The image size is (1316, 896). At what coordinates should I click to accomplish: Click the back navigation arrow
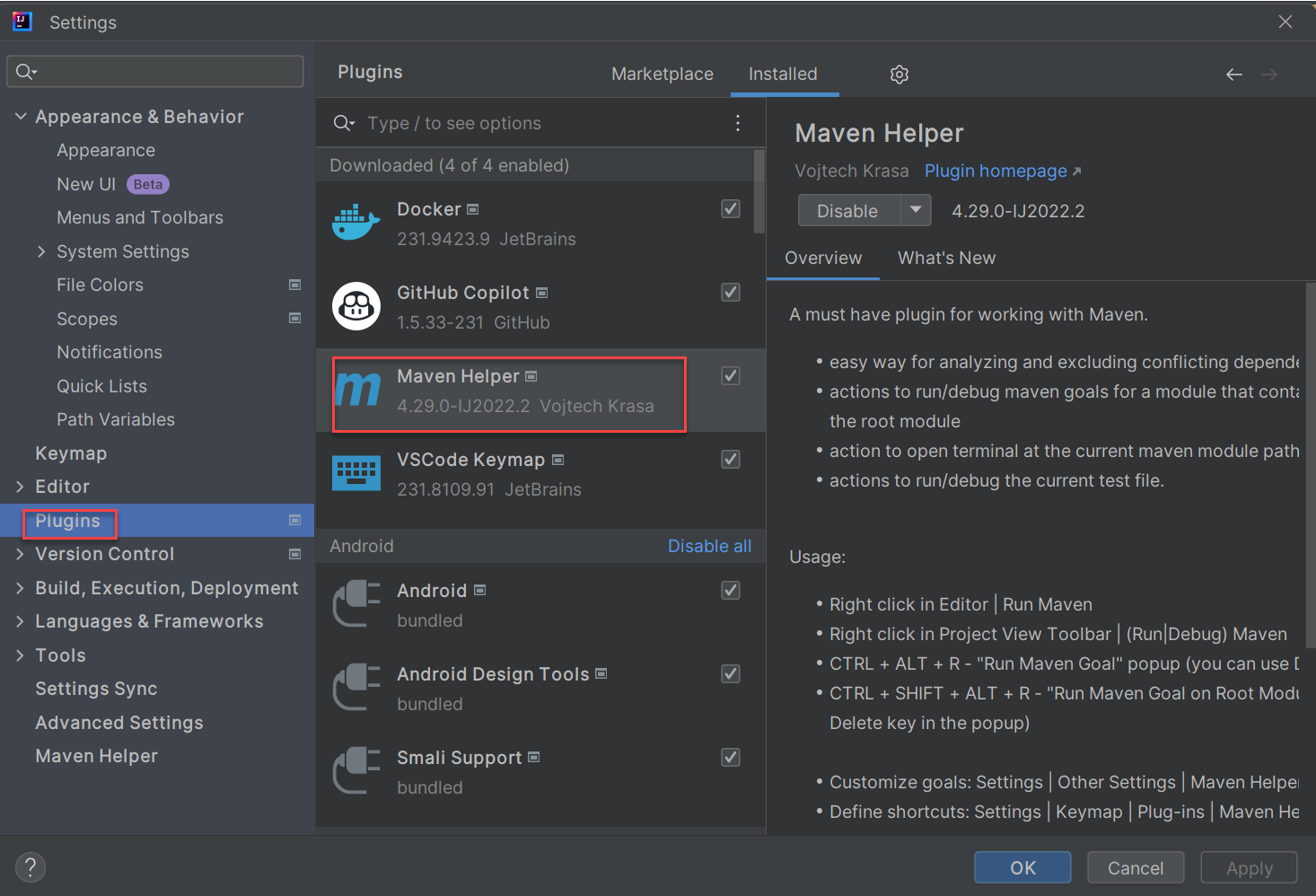point(1234,75)
